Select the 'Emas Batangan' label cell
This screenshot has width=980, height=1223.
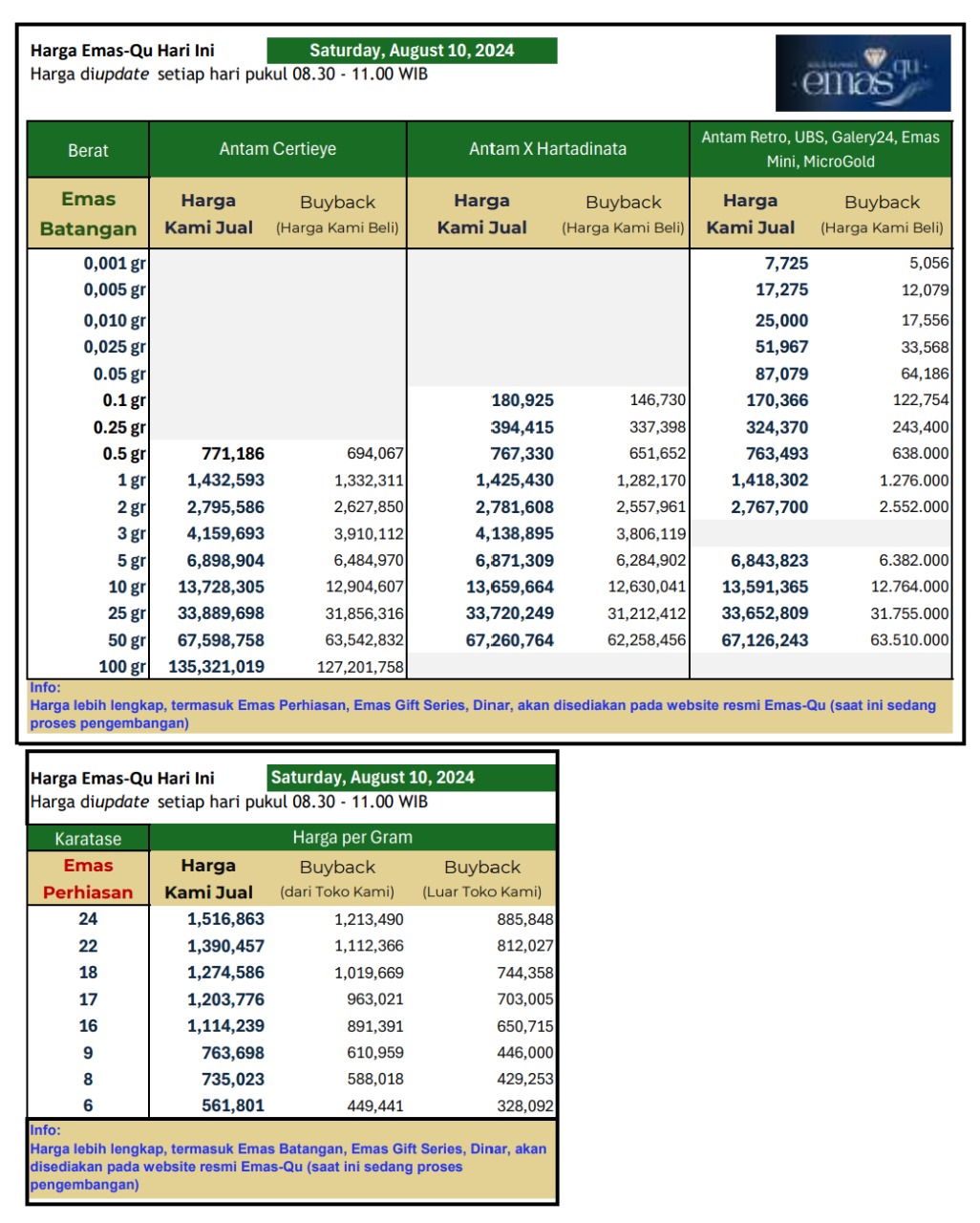(x=88, y=214)
